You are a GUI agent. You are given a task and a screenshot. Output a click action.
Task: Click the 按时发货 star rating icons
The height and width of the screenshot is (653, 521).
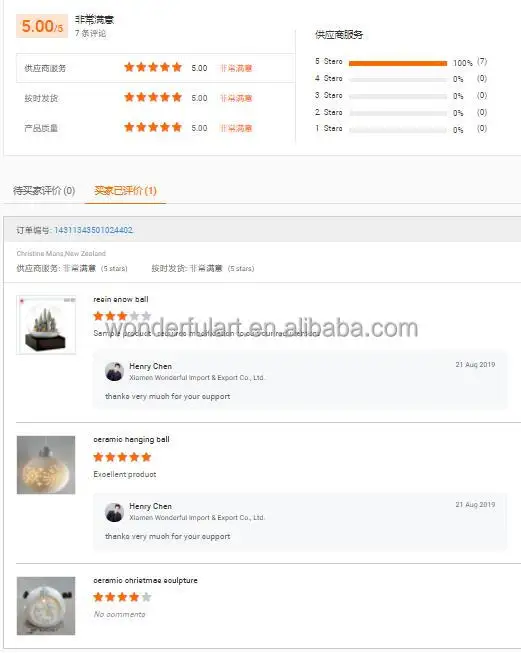pos(153,97)
